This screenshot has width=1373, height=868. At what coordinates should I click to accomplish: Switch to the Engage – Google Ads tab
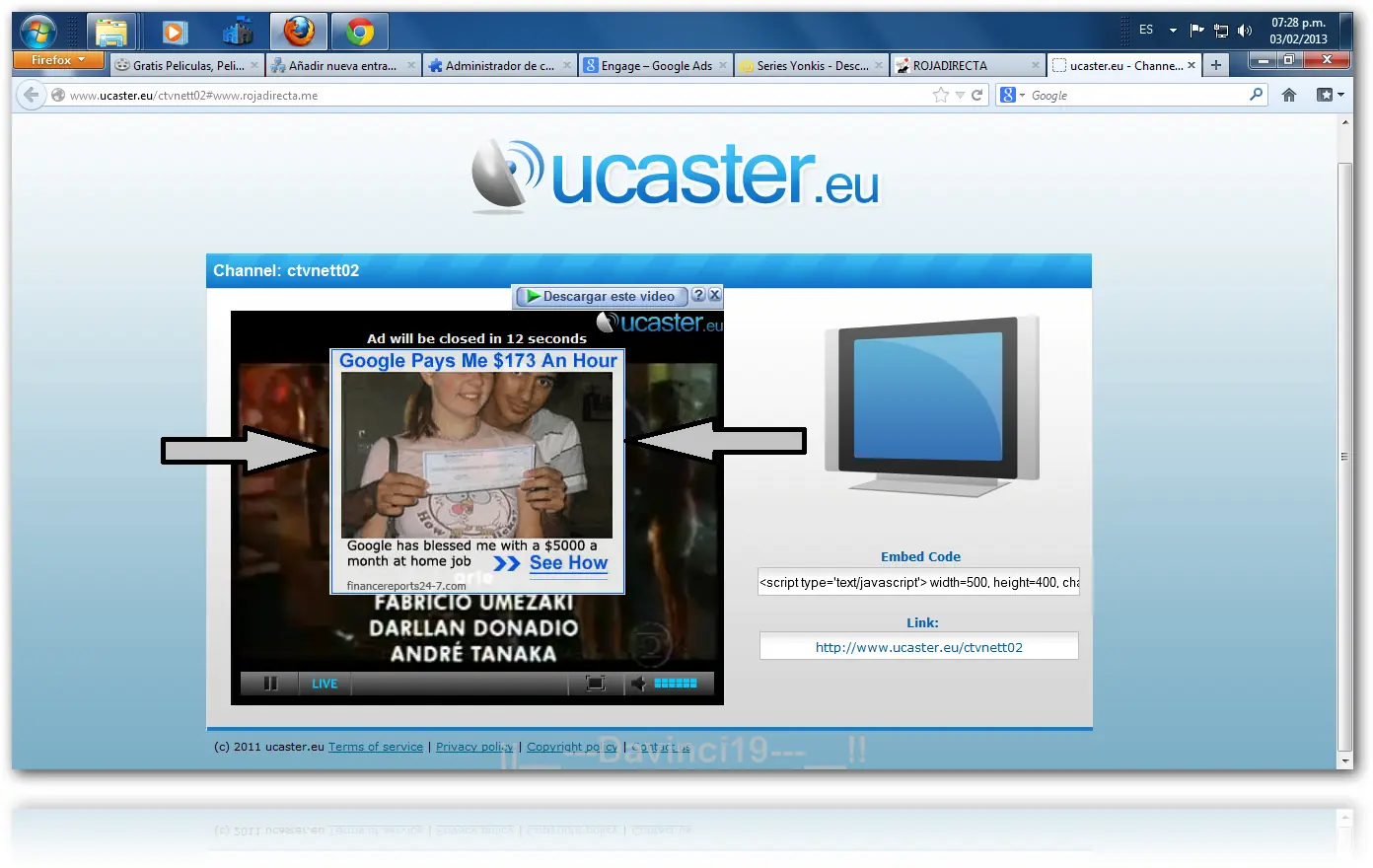(x=655, y=65)
